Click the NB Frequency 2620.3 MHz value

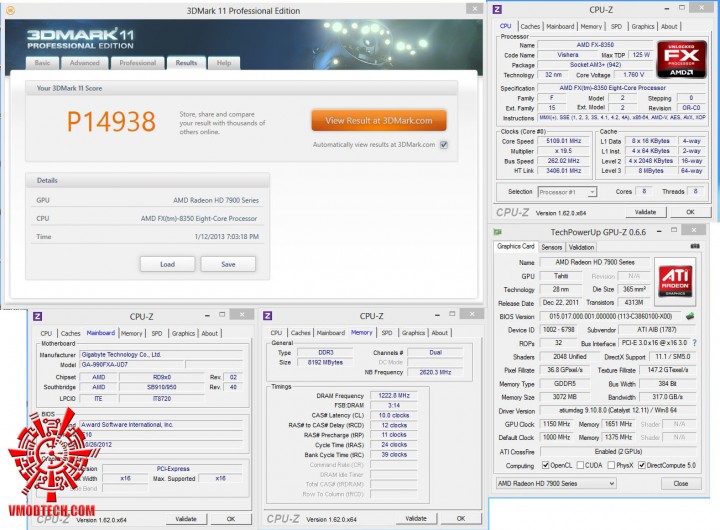(435, 372)
